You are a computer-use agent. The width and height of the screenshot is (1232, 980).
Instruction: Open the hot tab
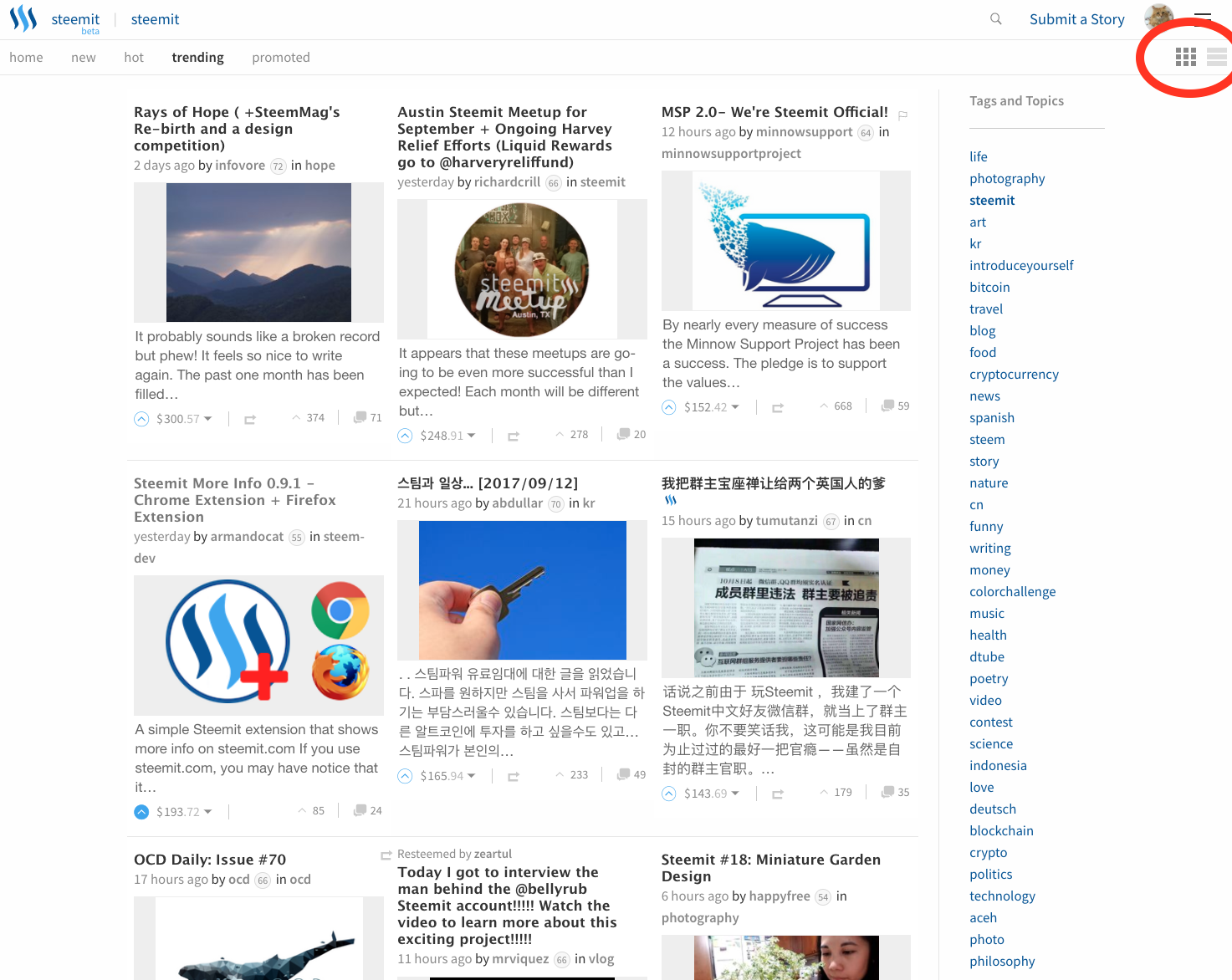tap(133, 57)
